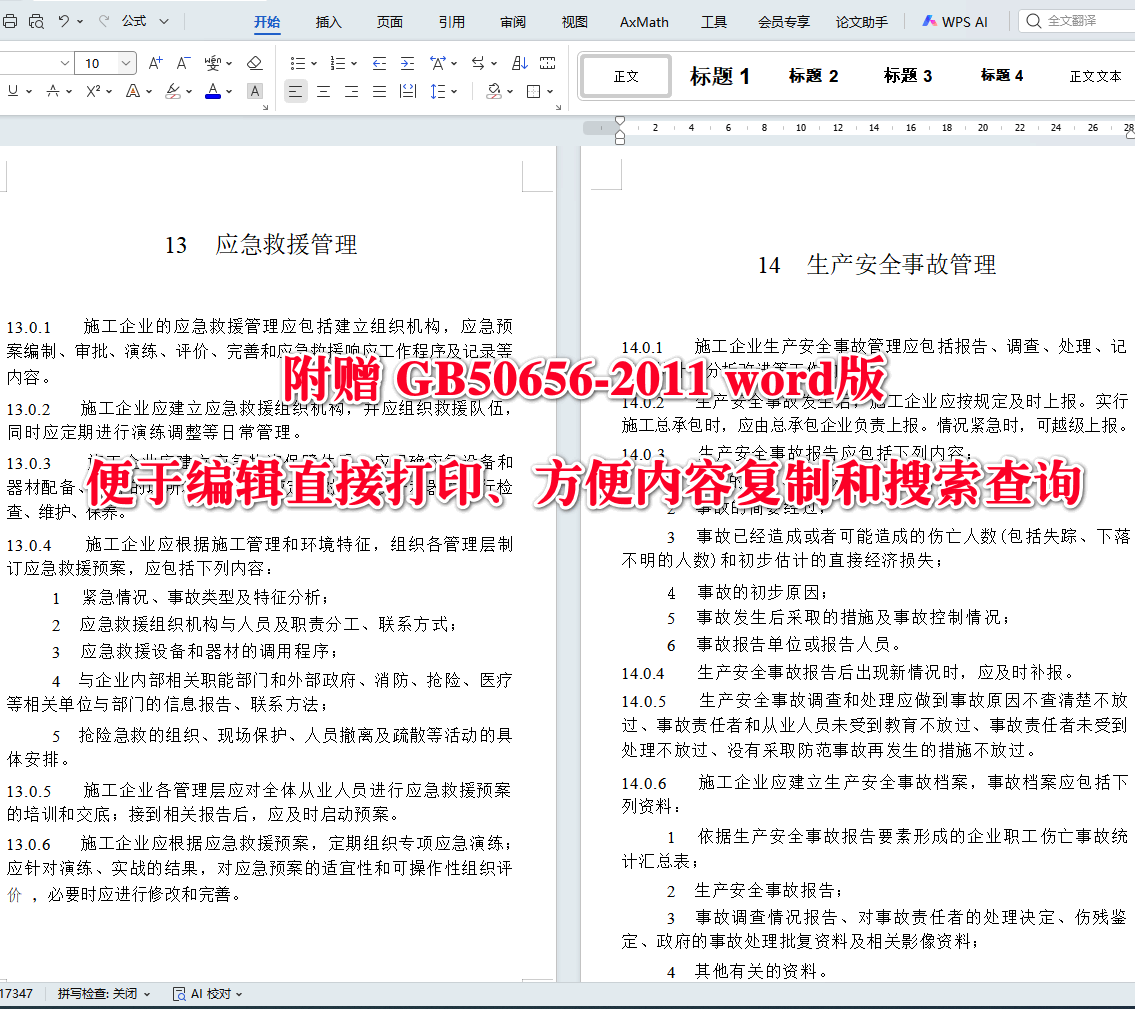Undo the last action

pos(64,21)
